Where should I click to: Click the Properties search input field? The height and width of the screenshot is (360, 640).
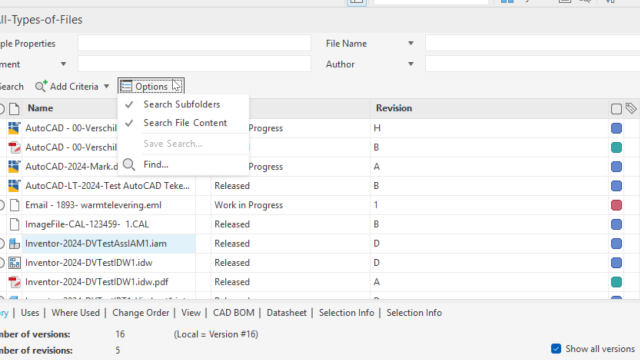tap(194, 43)
